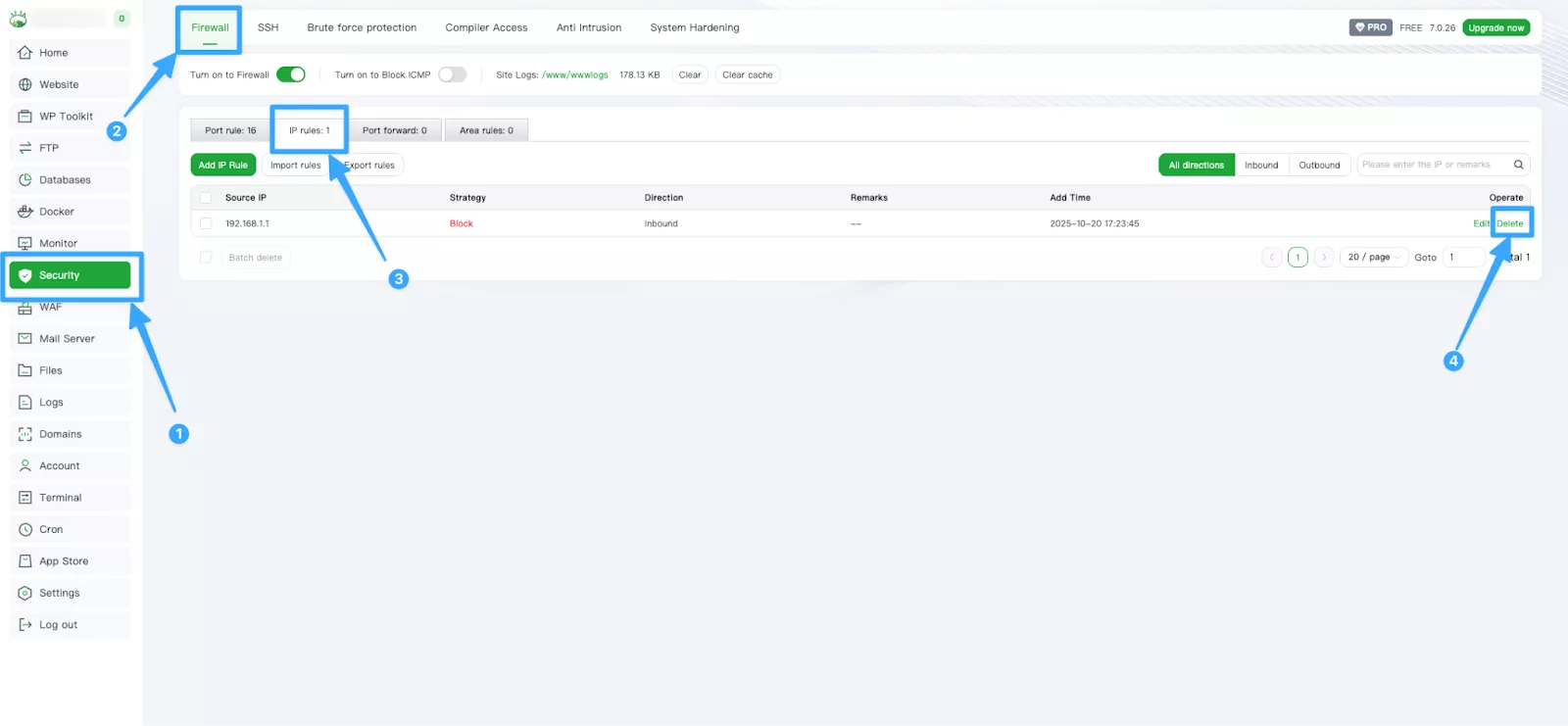The width and height of the screenshot is (1568, 726).
Task: Click the IP or remarks search field
Action: click(1431, 165)
